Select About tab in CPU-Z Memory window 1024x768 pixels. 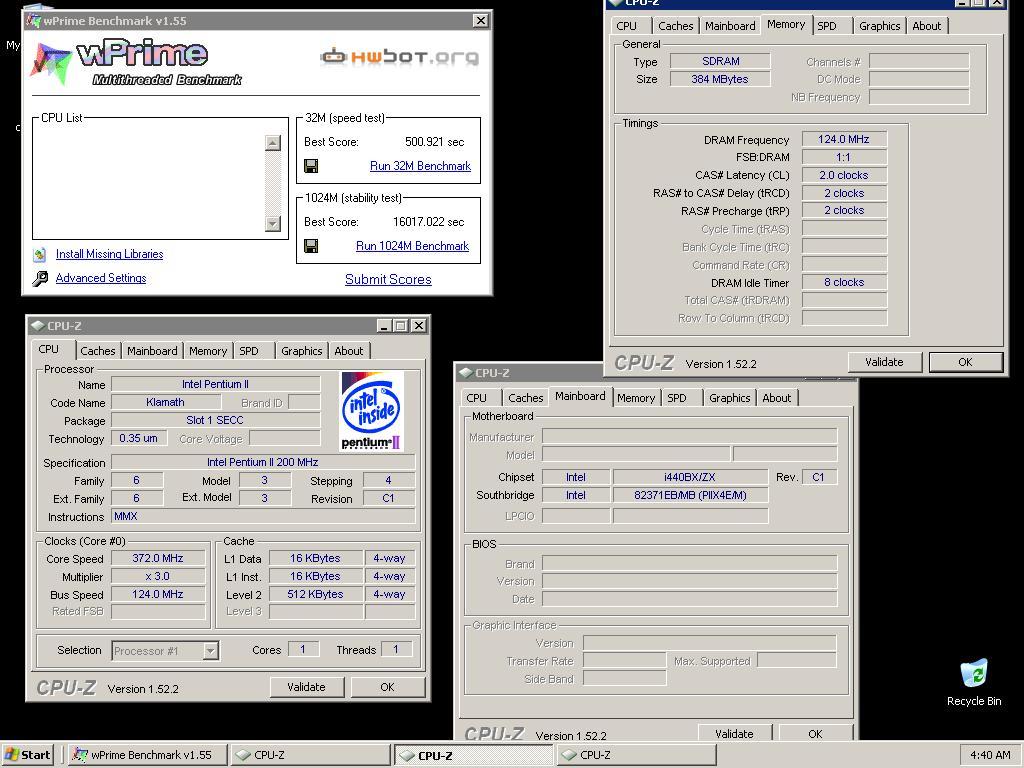click(x=927, y=26)
